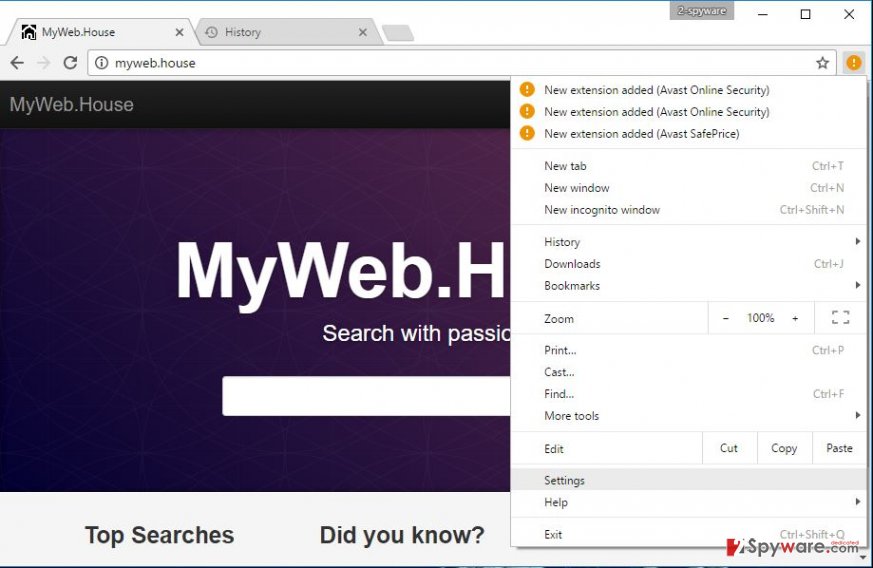Open Avast SafePrice extension notice
The height and width of the screenshot is (568, 873).
pos(688,134)
